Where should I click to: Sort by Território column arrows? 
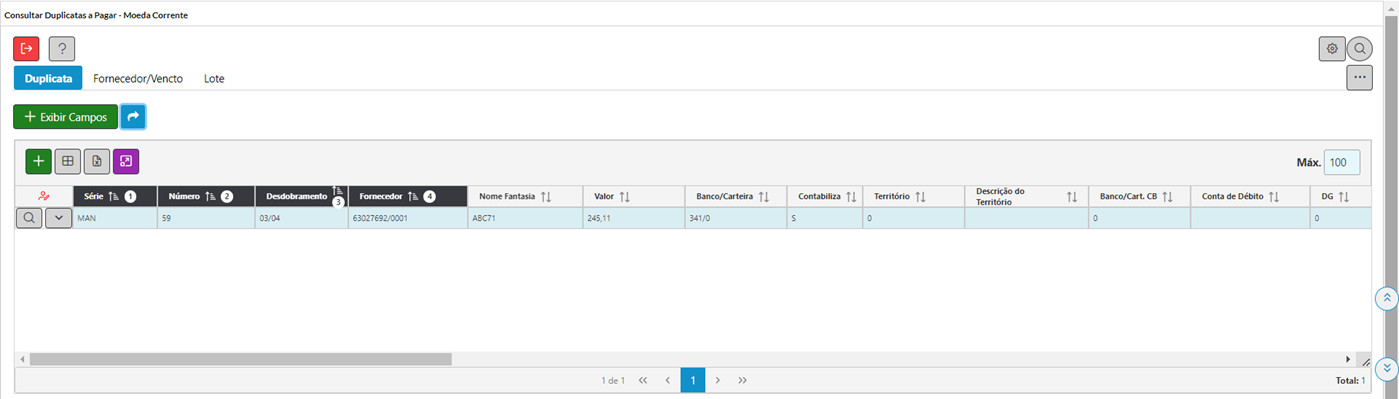click(x=921, y=197)
